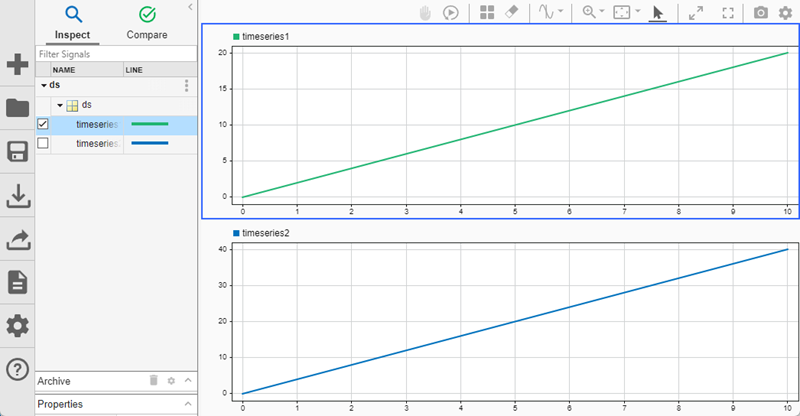Click the eraser Clear Subplot icon
Screen dimensions: 800x416
coord(511,12)
